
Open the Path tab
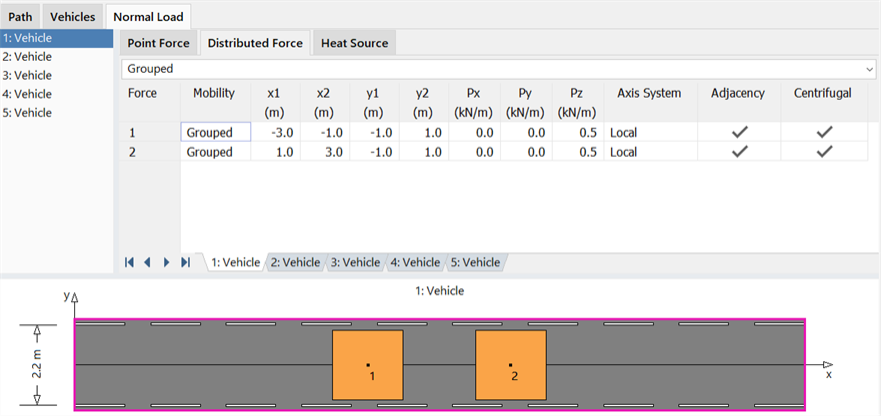coord(20,17)
